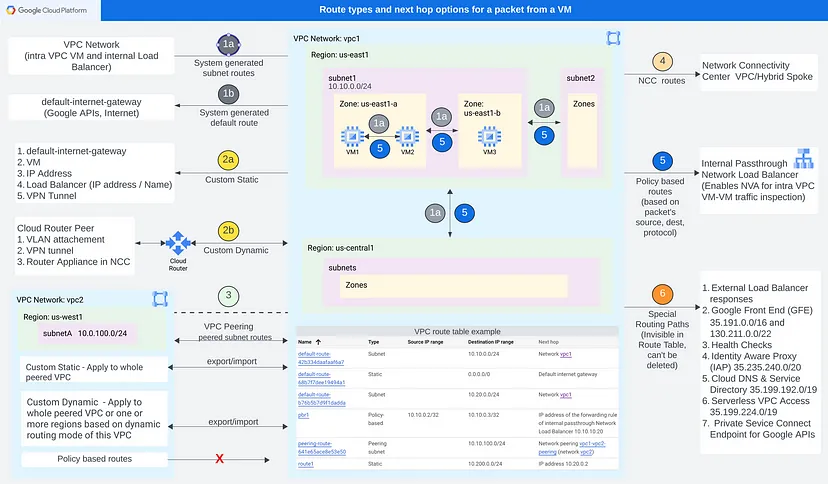Click 'VPC route table example' title
Screen dimensions: 828x484
(x=457, y=331)
